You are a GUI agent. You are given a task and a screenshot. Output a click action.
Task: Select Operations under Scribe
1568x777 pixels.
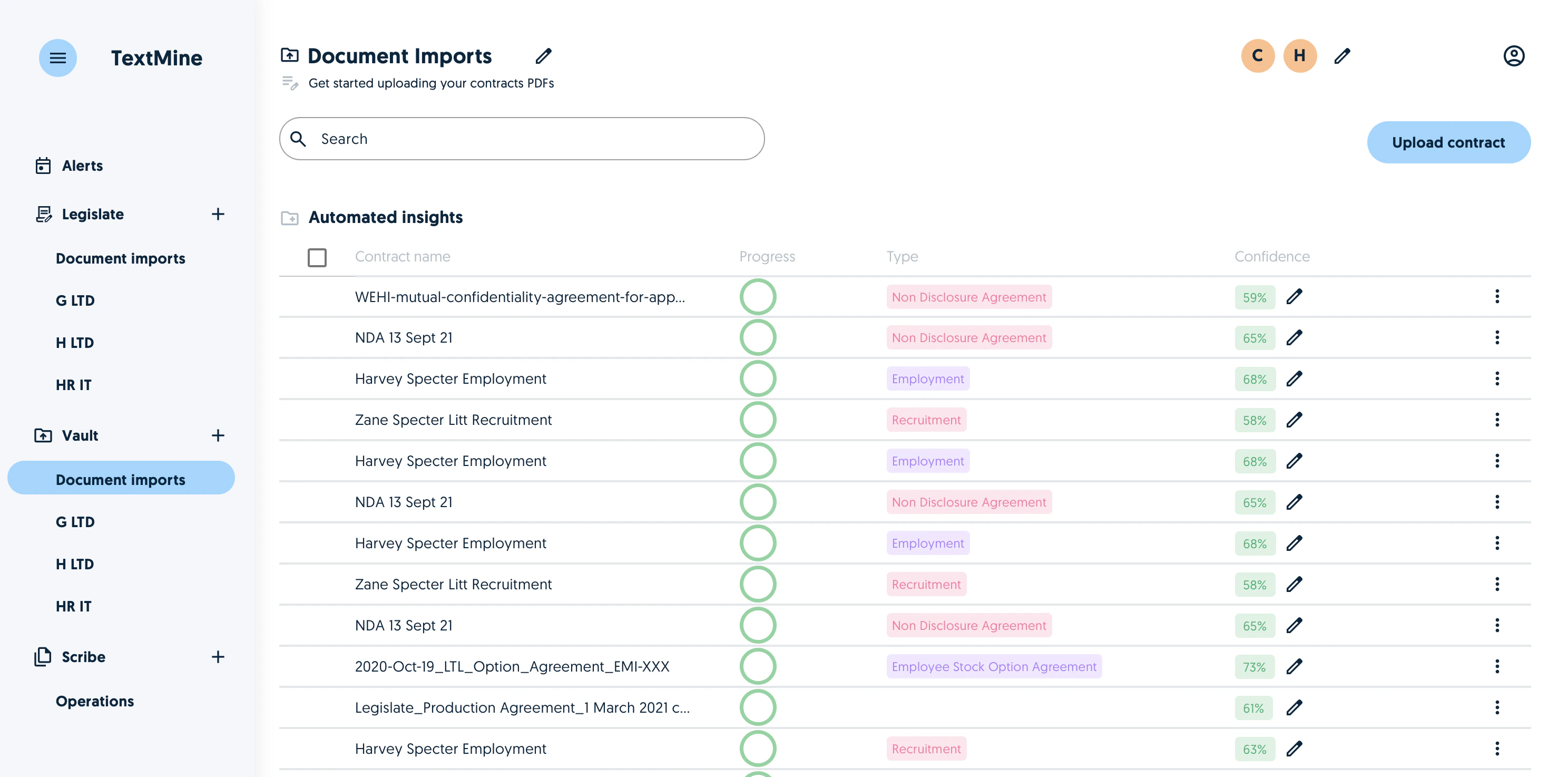[95, 701]
